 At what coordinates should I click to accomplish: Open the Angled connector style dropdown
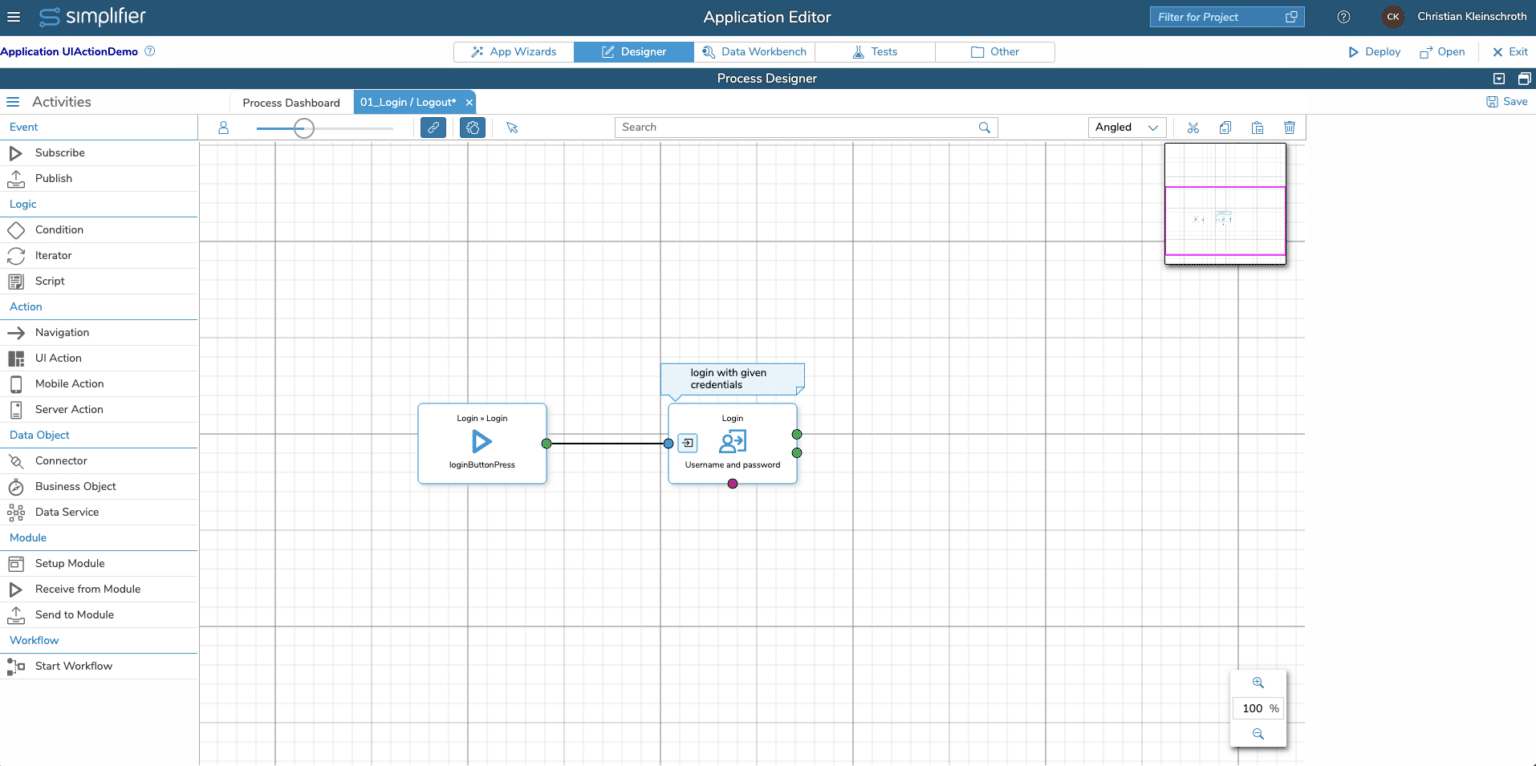(1127, 128)
